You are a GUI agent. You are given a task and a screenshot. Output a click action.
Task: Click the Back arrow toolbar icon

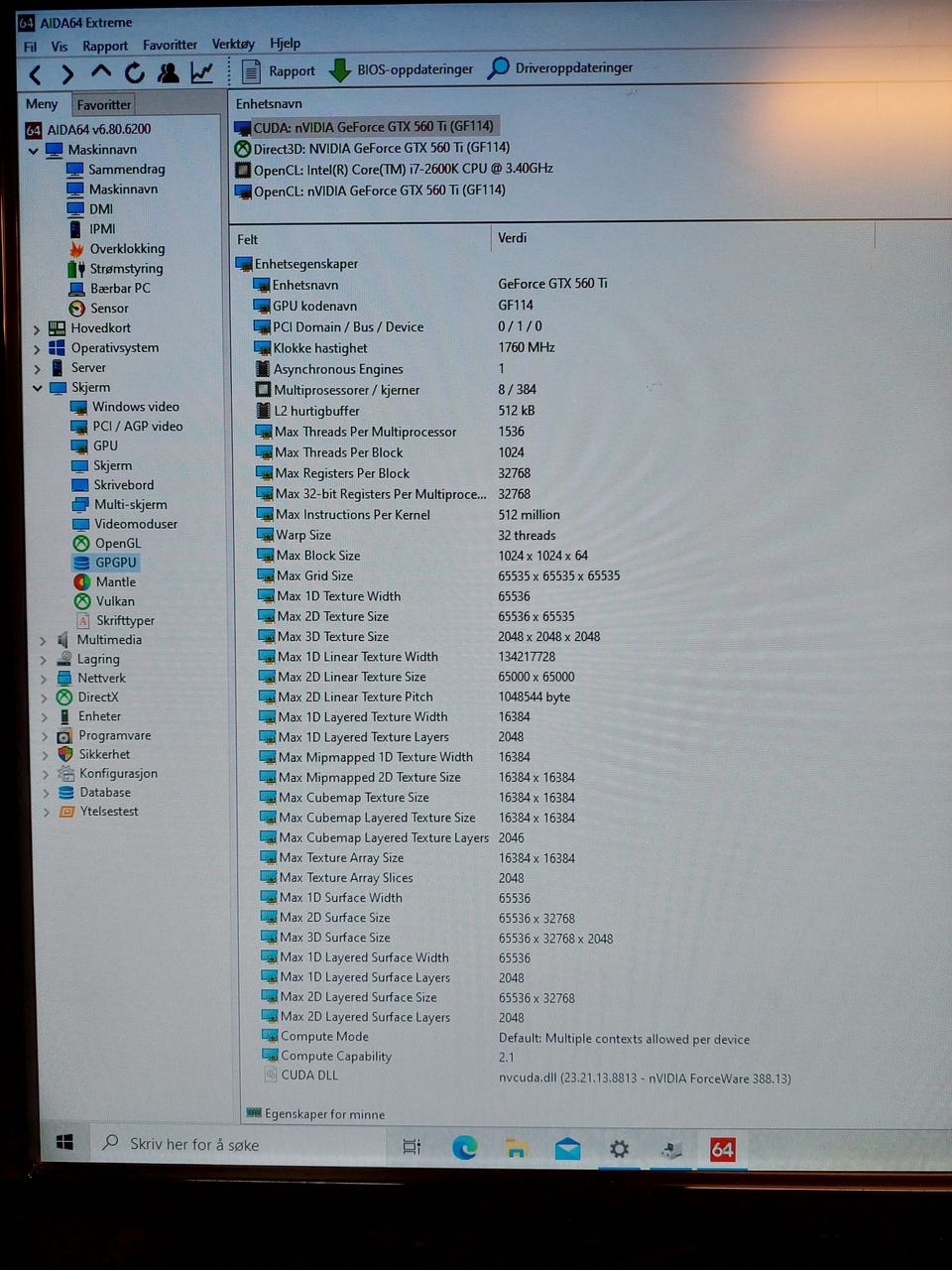tap(36, 74)
